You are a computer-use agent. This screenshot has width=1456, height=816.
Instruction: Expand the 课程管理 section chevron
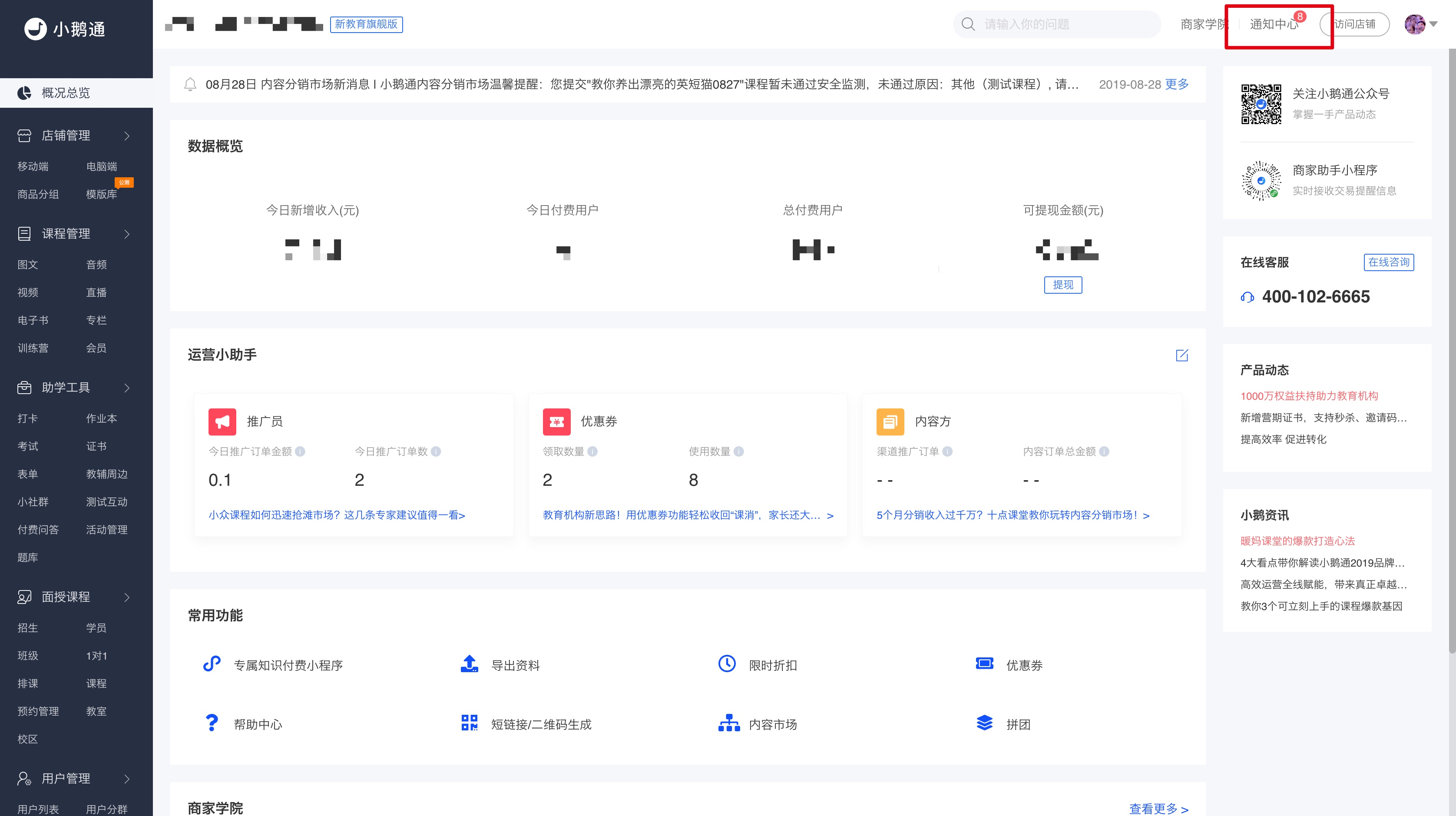(x=127, y=234)
